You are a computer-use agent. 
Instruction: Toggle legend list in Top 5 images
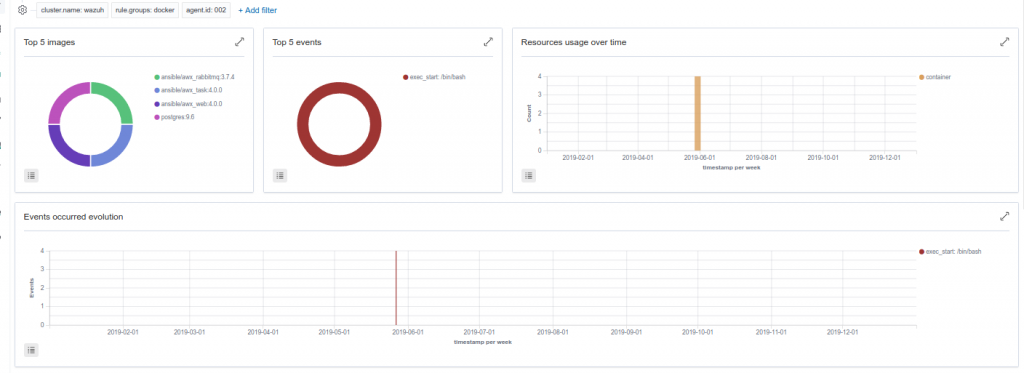[x=31, y=175]
